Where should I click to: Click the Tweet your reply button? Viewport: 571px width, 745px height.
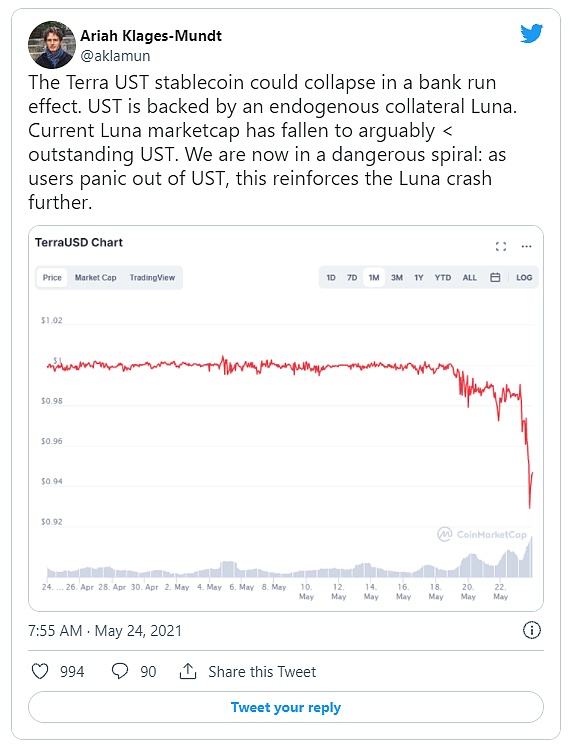pyautogui.click(x=286, y=707)
